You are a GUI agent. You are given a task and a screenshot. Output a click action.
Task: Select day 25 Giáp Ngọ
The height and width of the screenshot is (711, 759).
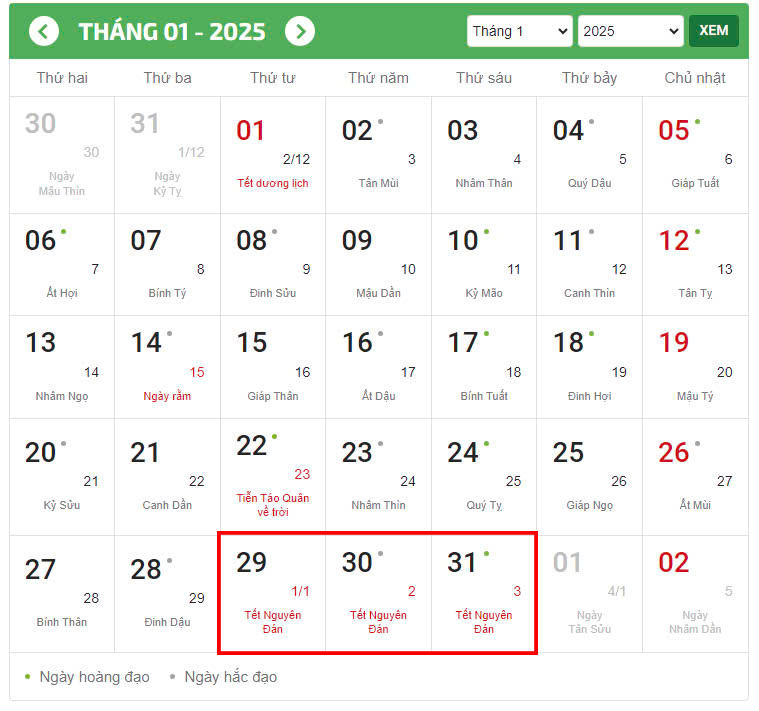tap(589, 476)
